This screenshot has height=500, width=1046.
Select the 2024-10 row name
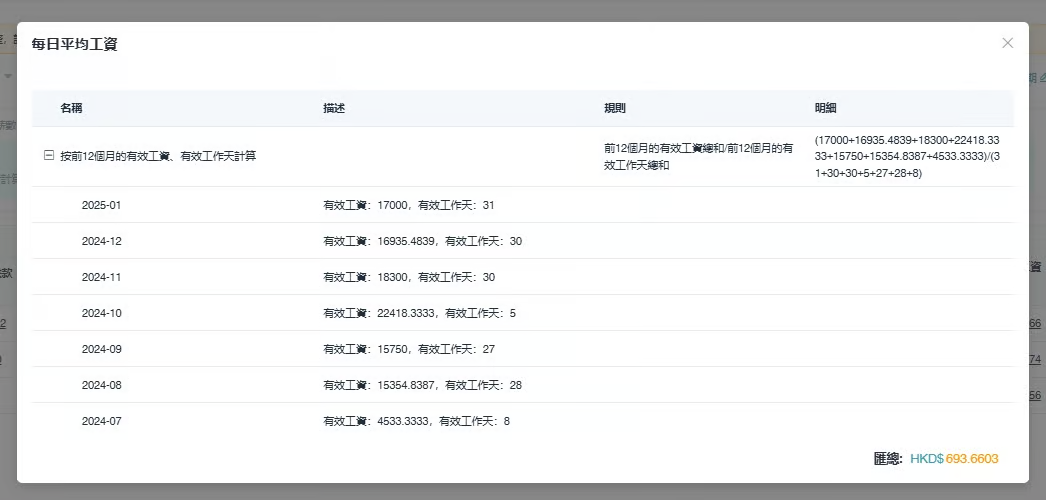[x=101, y=313]
